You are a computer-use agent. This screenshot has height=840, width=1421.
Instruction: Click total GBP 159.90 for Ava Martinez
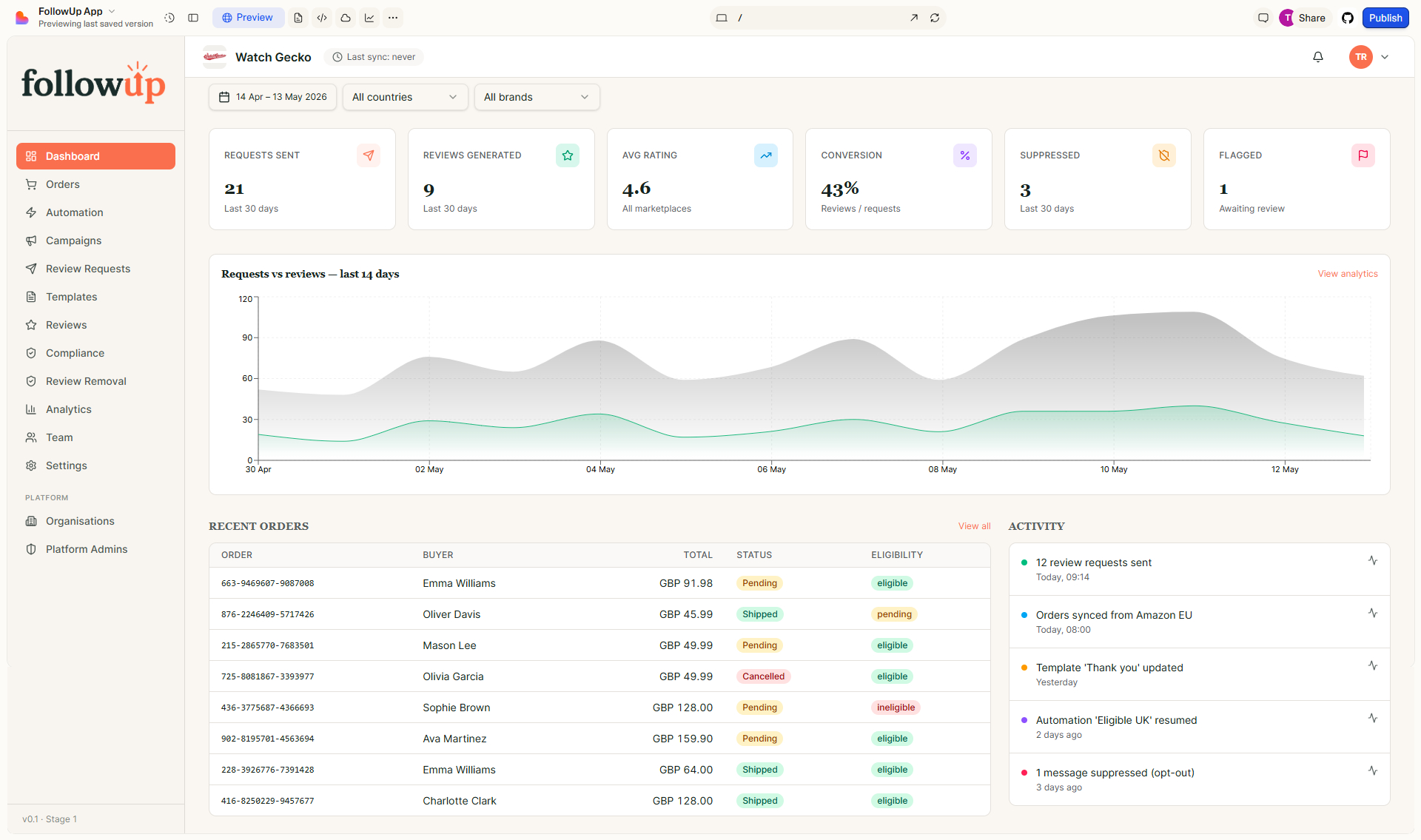[x=682, y=739]
